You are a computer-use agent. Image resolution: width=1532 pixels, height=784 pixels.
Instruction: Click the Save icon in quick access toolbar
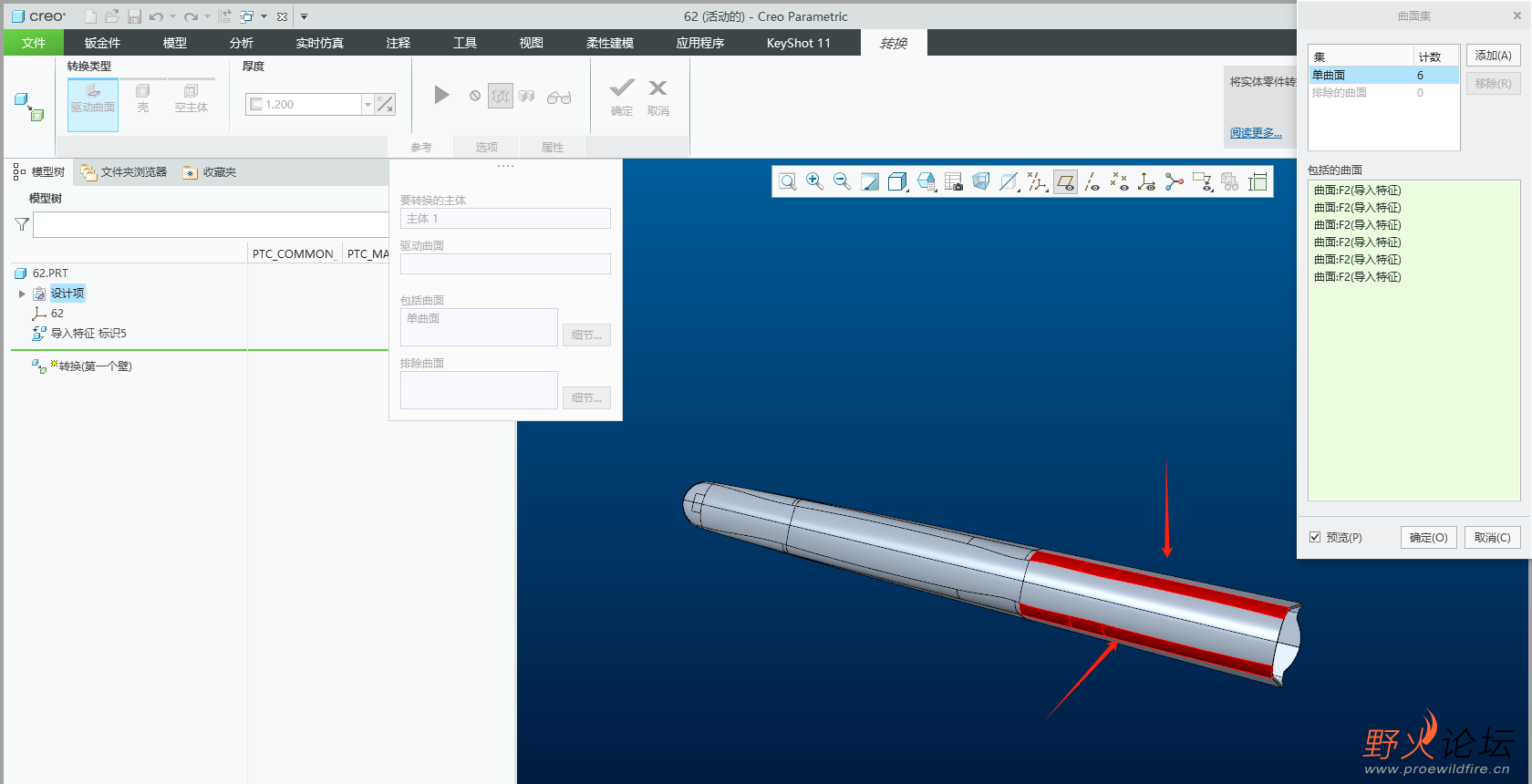coord(134,16)
